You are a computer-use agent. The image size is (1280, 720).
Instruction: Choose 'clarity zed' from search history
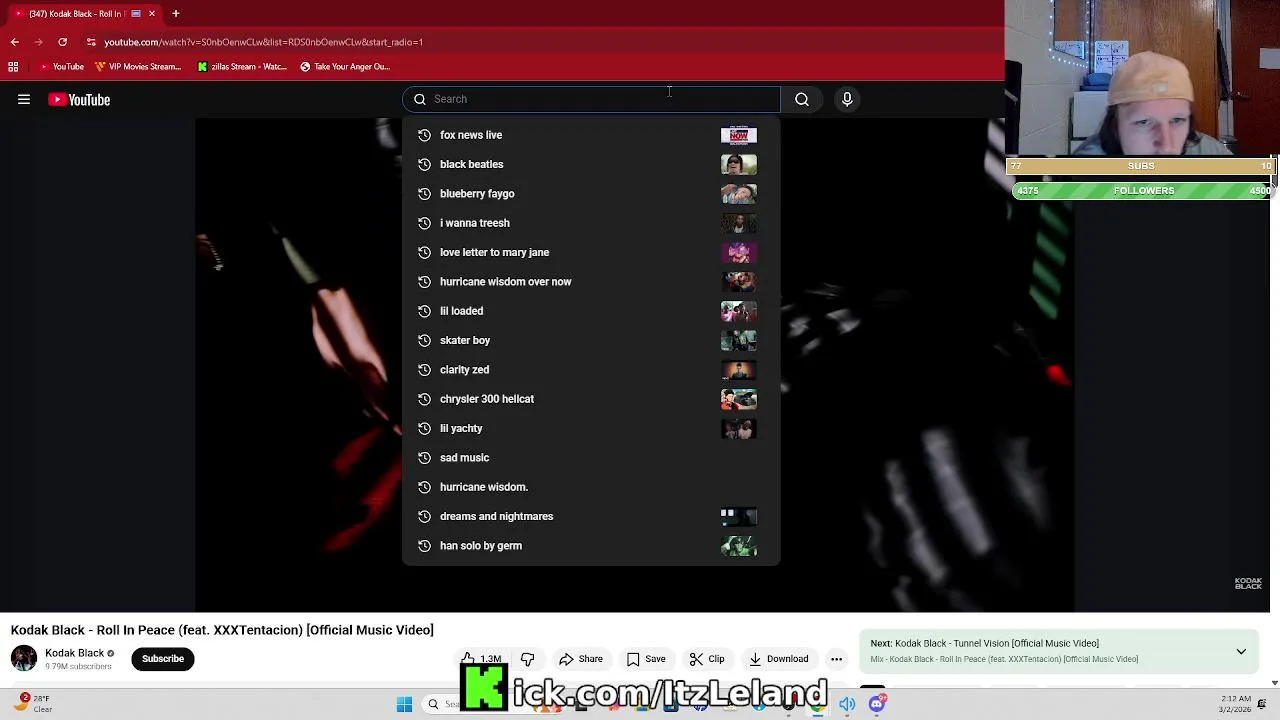pos(590,370)
